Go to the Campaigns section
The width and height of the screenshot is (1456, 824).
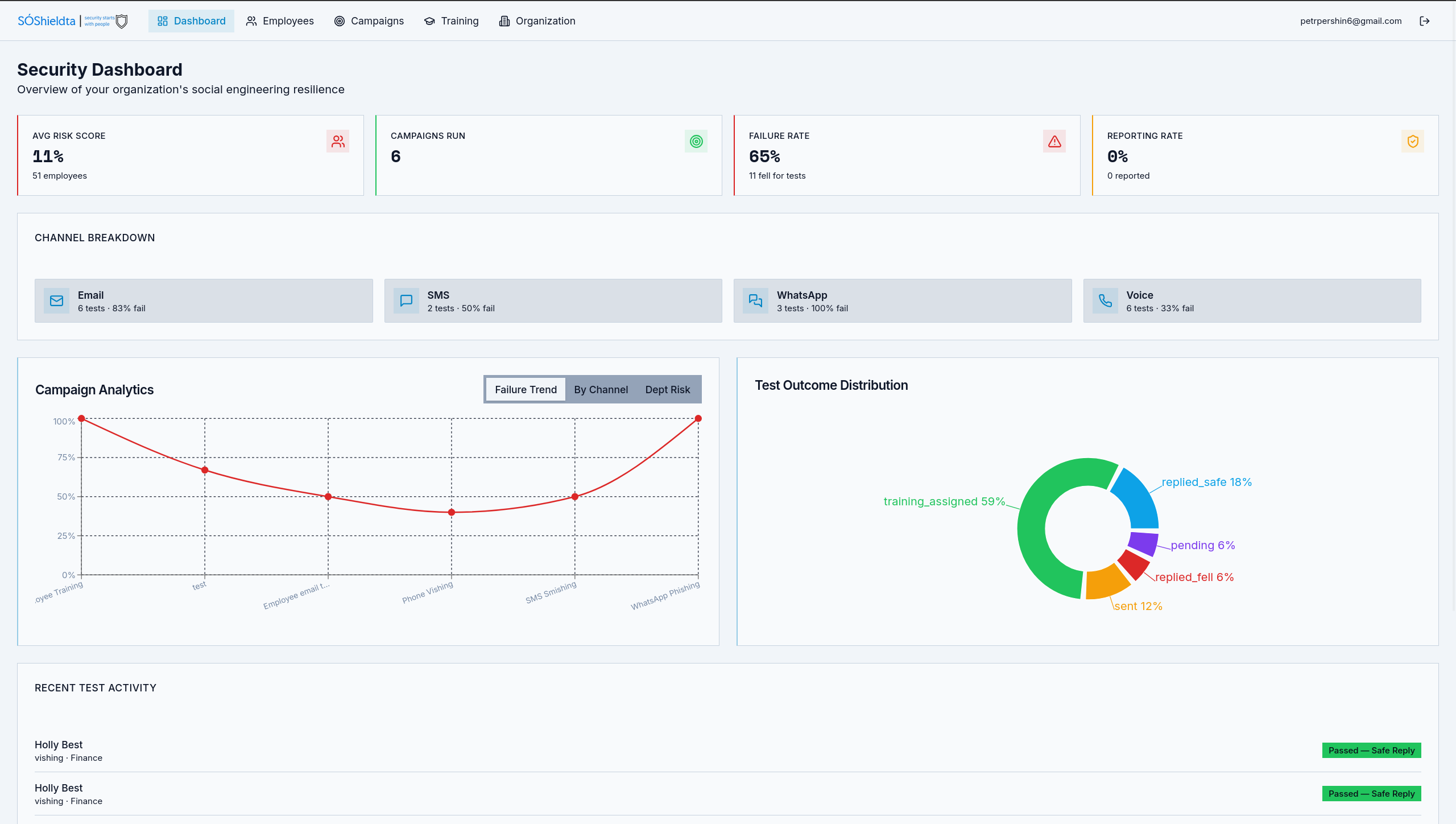click(369, 21)
